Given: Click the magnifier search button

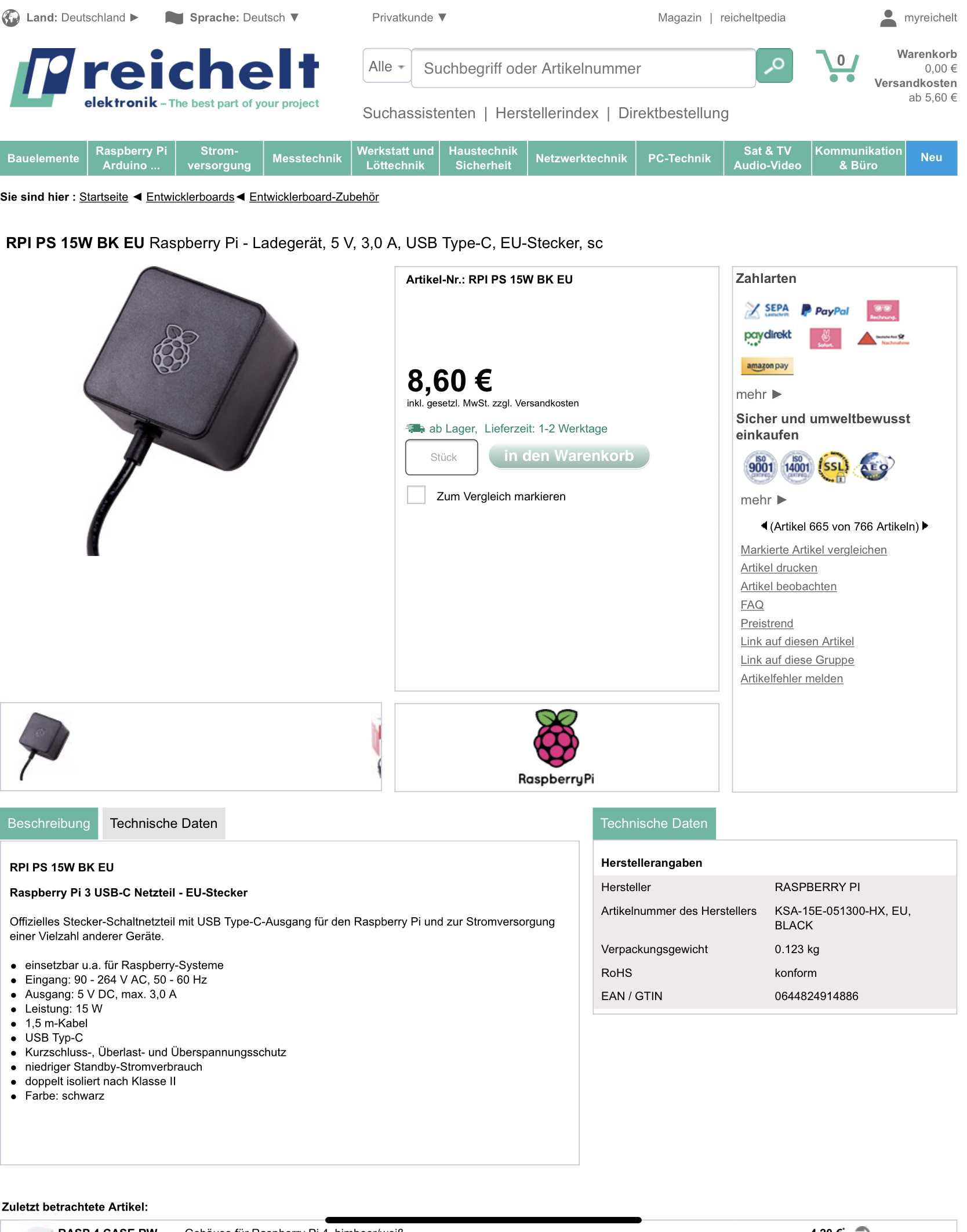Looking at the screenshot, I should [774, 66].
